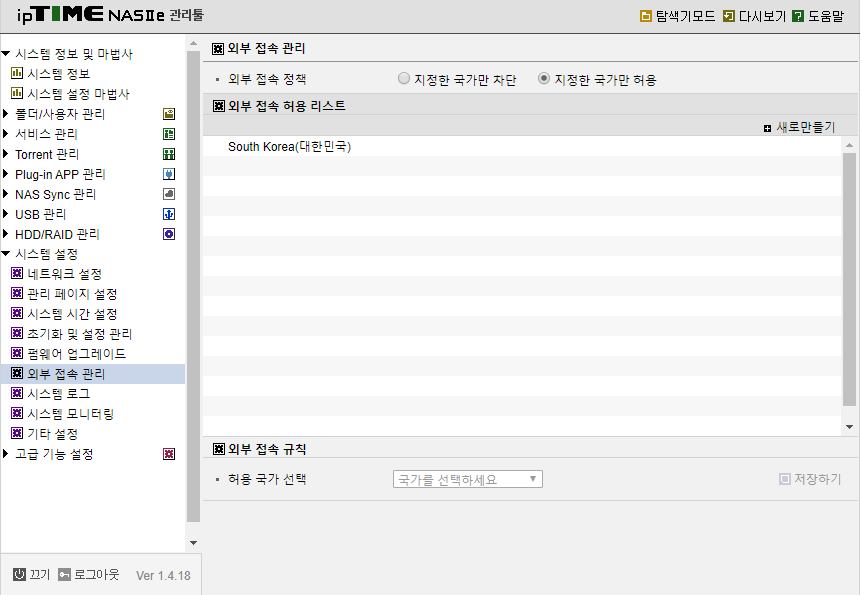Open 시스템 설정 마법사 menu item
This screenshot has height=595, width=862.
coord(79,94)
